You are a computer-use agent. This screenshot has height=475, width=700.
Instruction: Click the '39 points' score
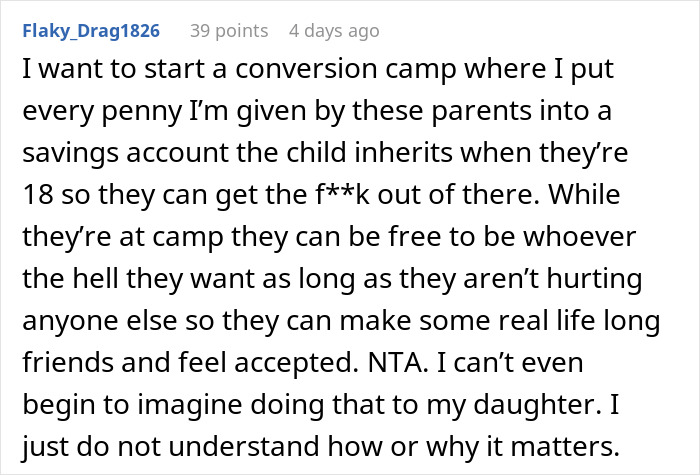tap(229, 31)
